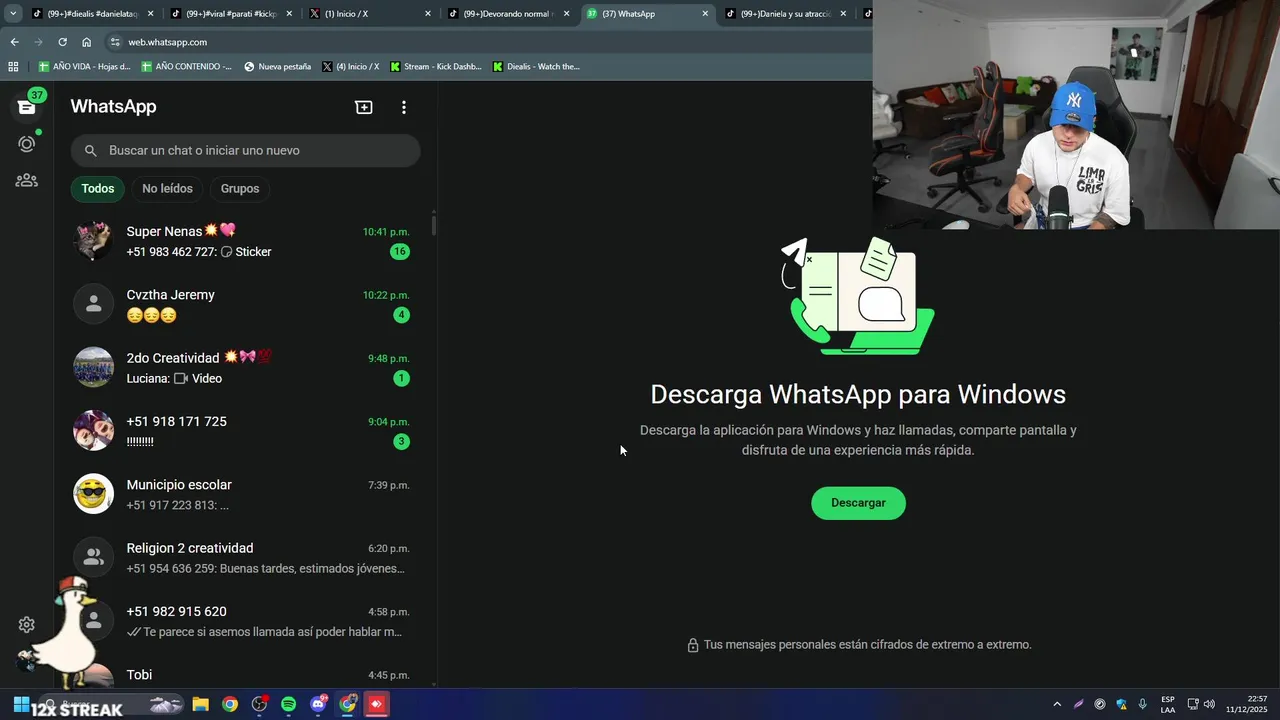Click unread badge 16 on Super Nenas
1280x720 pixels.
400,252
